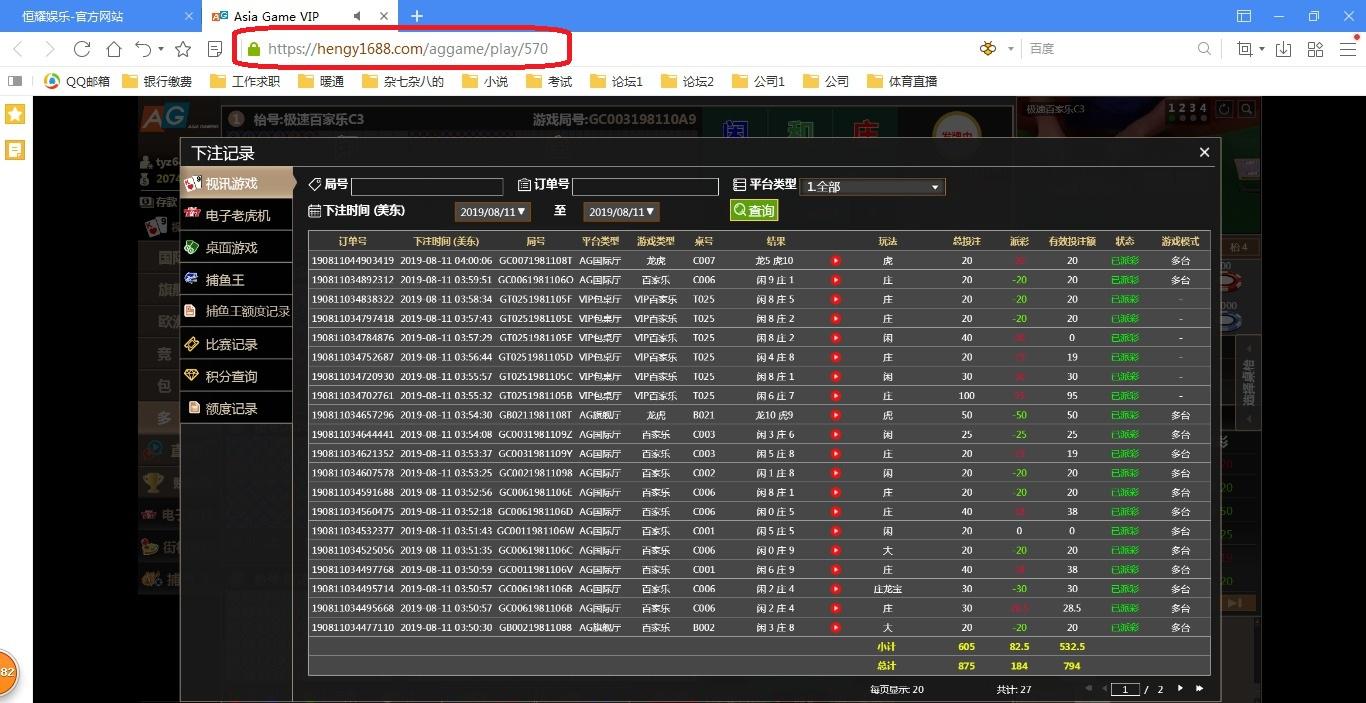Click order number 190811034532377
This screenshot has height=703, width=1366.
coord(352,531)
